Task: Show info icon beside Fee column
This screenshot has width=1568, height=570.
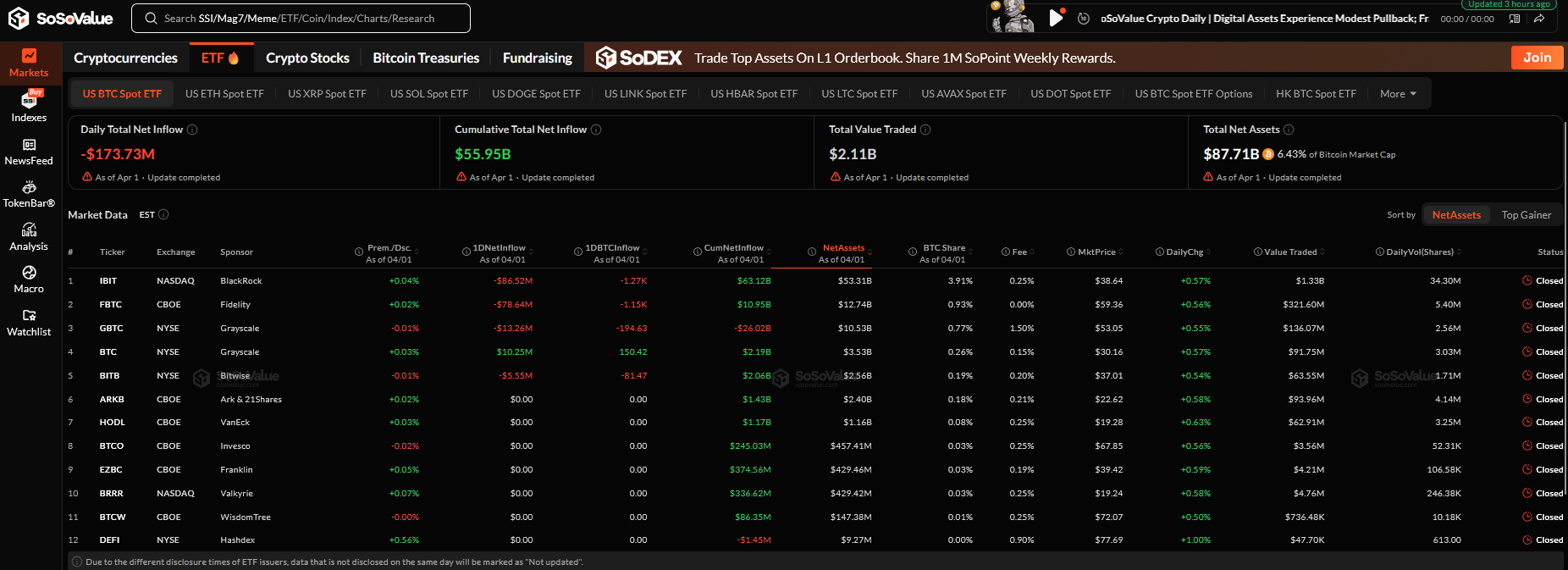Action: [x=1006, y=252]
